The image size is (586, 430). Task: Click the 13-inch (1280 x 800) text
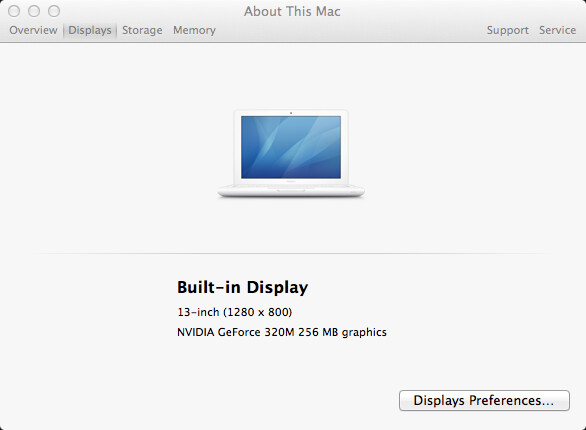point(235,312)
